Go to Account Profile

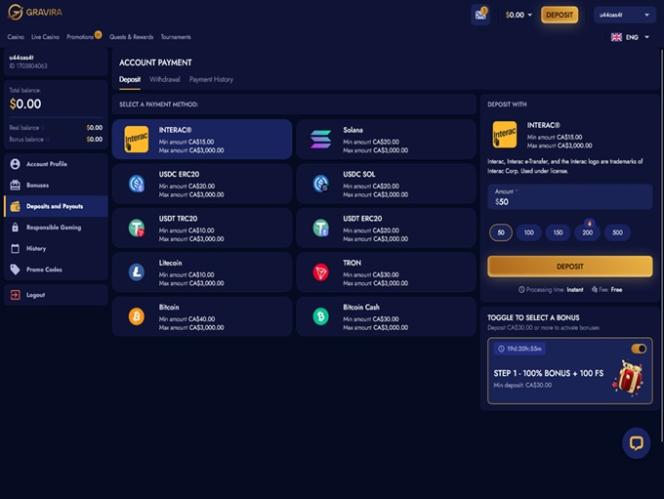tap(55, 164)
